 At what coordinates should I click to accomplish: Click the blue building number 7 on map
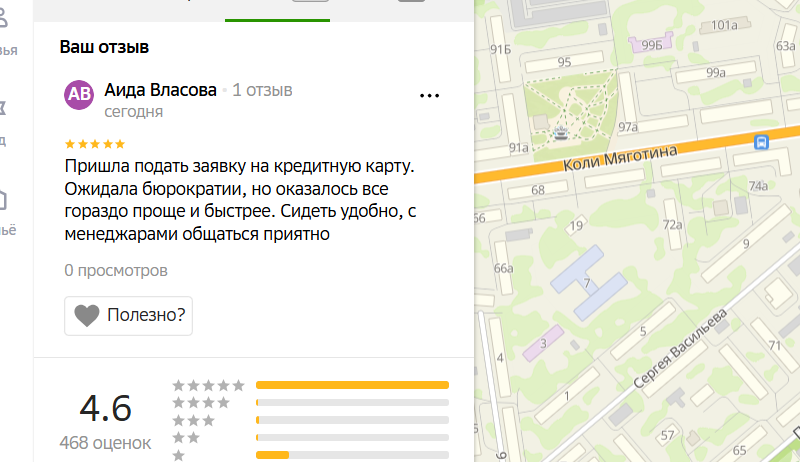point(588,283)
